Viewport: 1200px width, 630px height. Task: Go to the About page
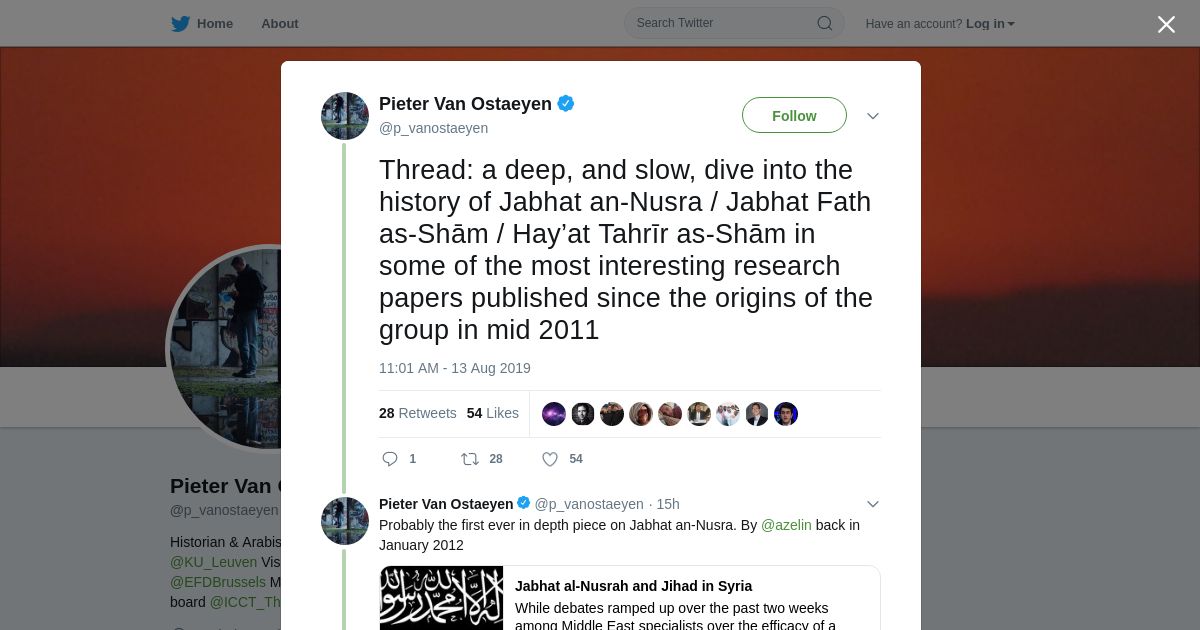(280, 24)
